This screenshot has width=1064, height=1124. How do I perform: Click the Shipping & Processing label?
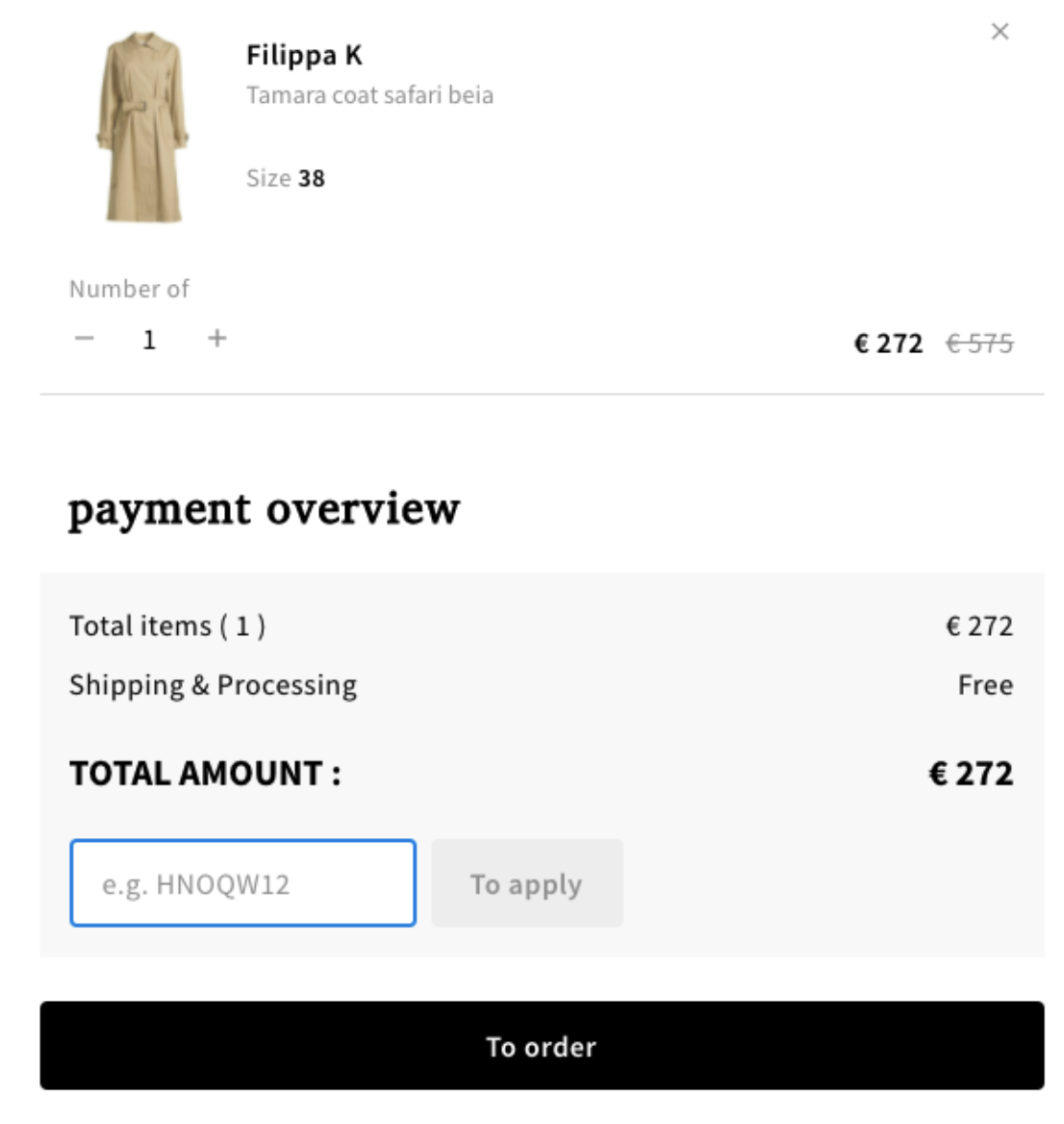(213, 685)
